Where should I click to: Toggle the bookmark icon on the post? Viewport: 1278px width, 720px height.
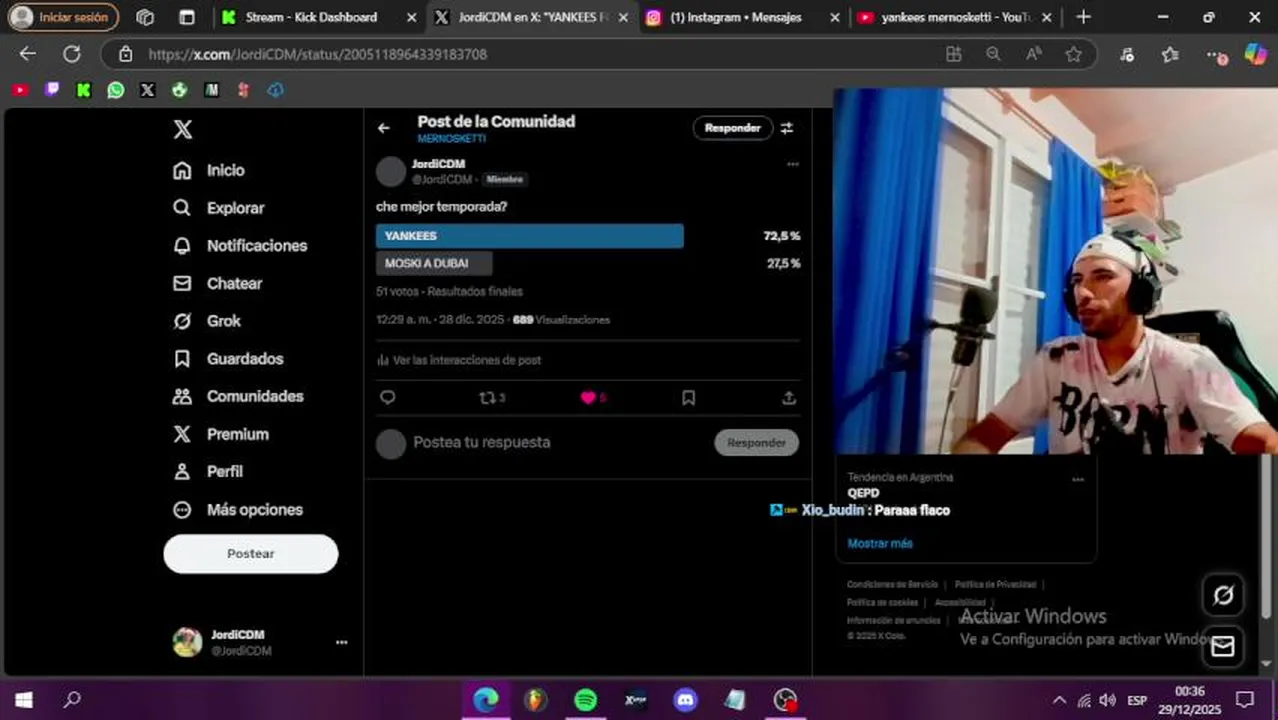(689, 398)
